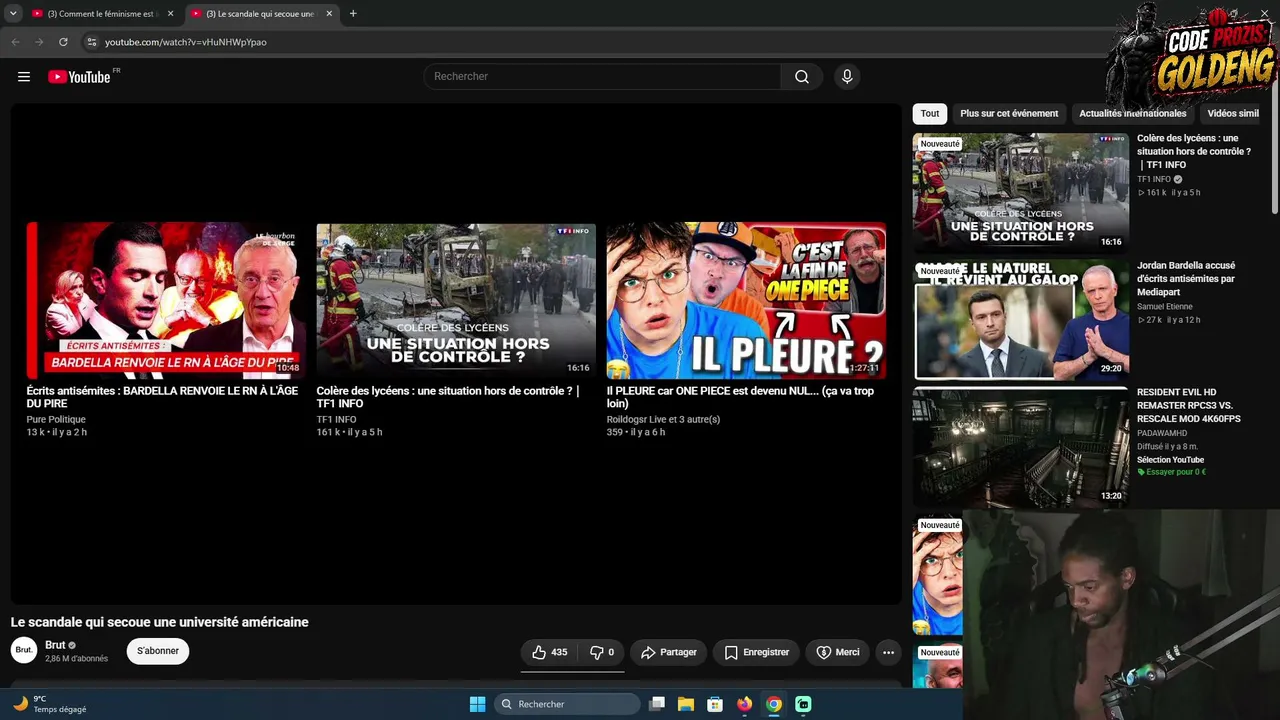The image size is (1280, 720).
Task: Open the three-dot more actions menu
Action: point(888,652)
